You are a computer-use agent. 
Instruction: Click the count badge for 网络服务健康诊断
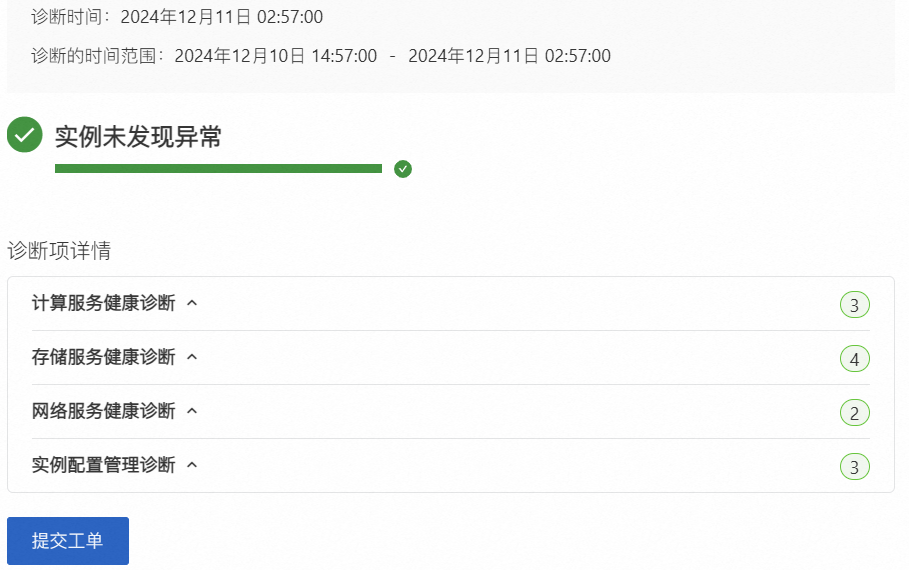tap(854, 413)
